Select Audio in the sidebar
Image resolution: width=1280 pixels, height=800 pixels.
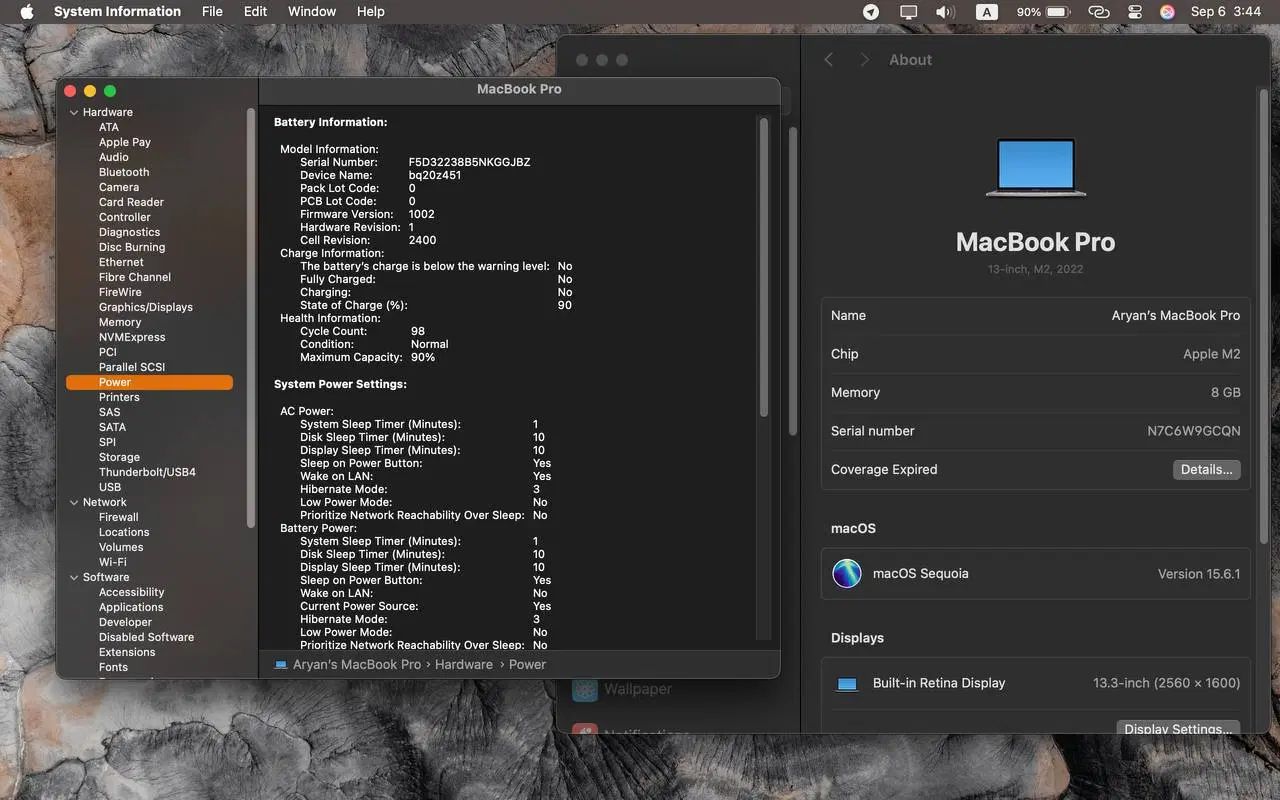click(114, 157)
